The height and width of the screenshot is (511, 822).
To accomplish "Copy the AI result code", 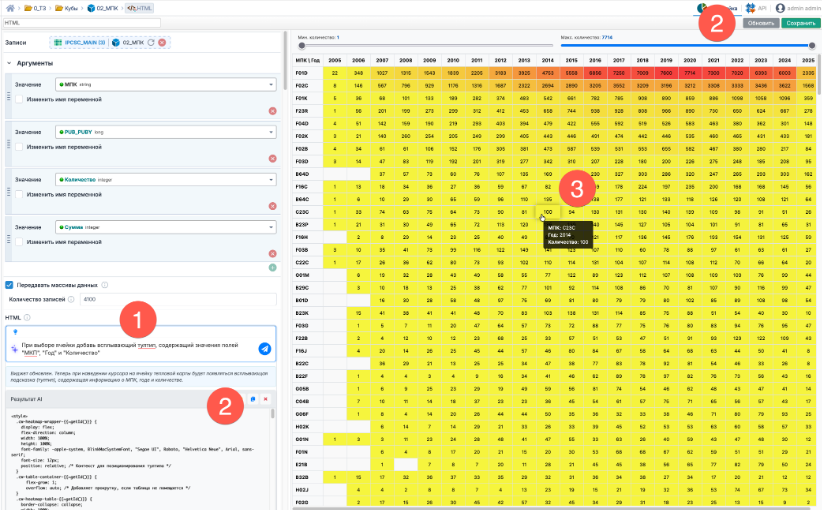I will (253, 399).
